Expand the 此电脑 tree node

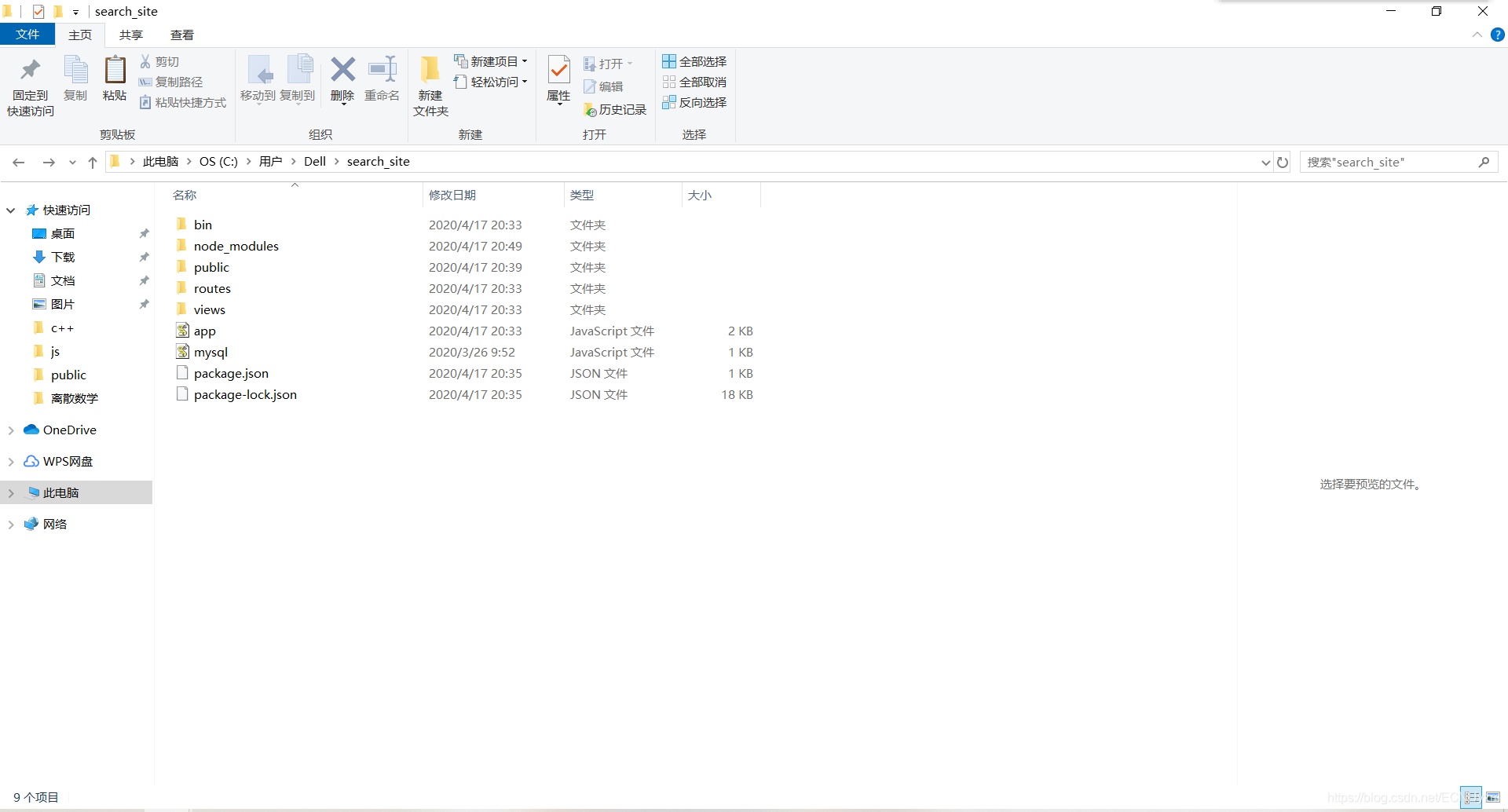pos(11,492)
